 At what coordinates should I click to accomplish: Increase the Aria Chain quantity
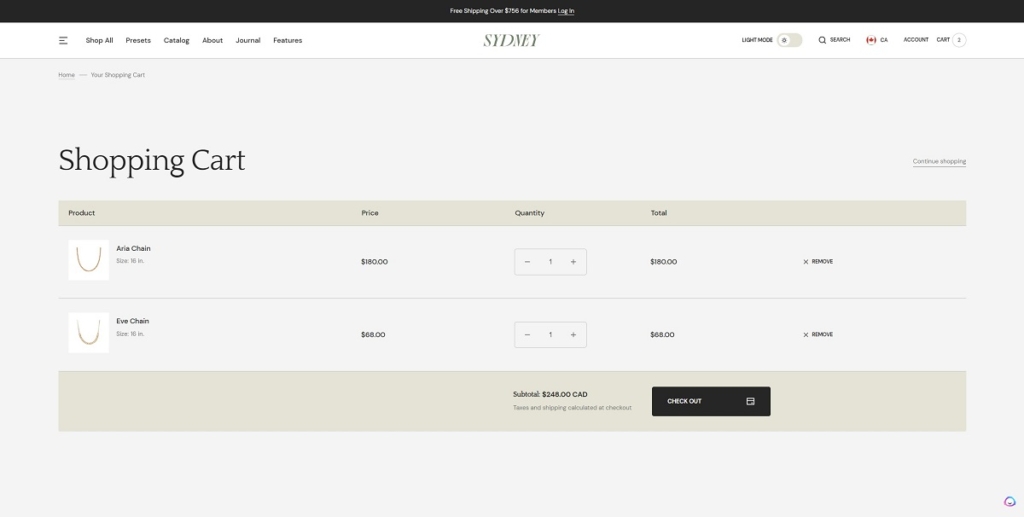coord(573,262)
